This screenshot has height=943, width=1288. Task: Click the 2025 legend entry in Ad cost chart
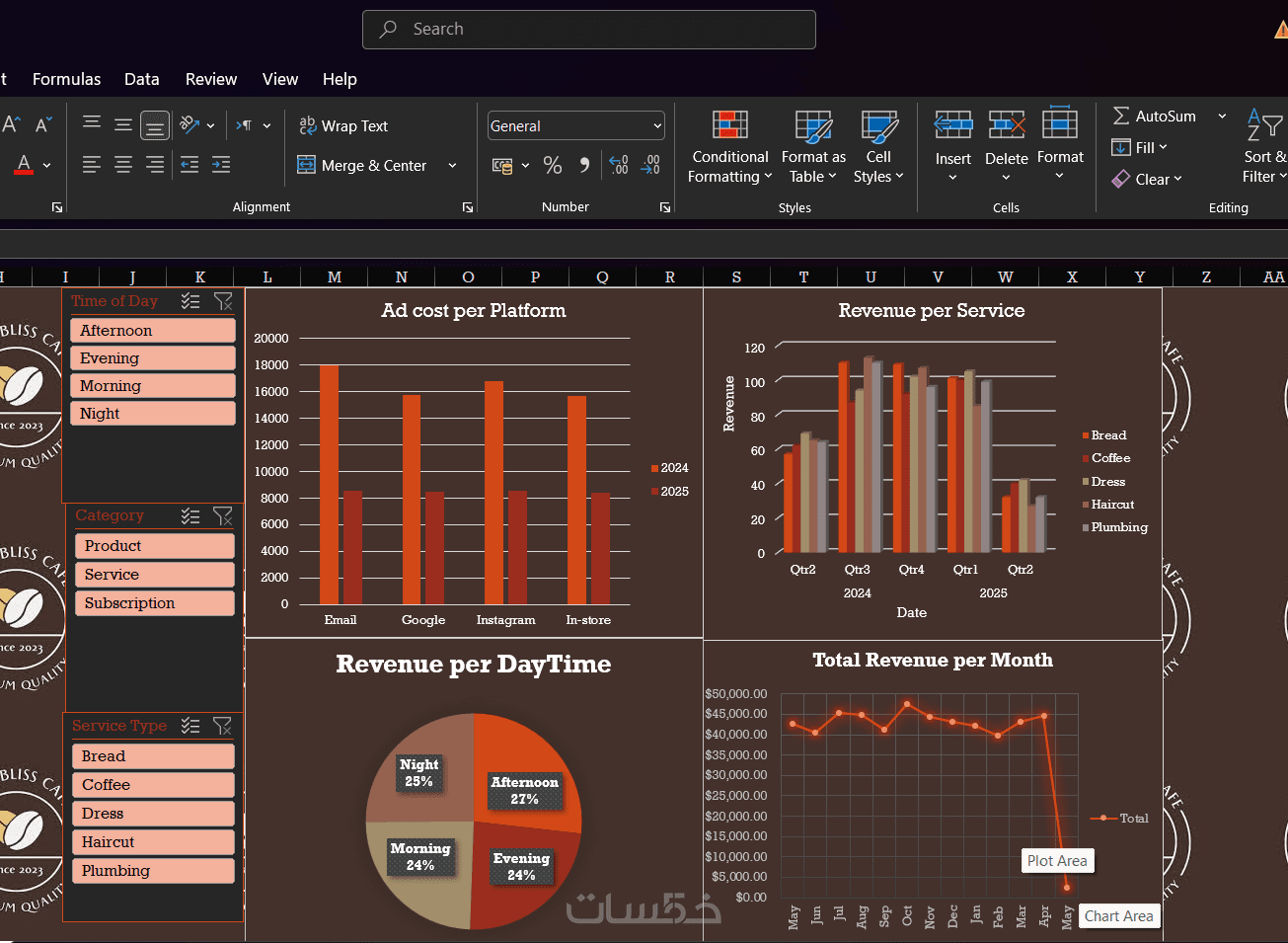[x=669, y=491]
